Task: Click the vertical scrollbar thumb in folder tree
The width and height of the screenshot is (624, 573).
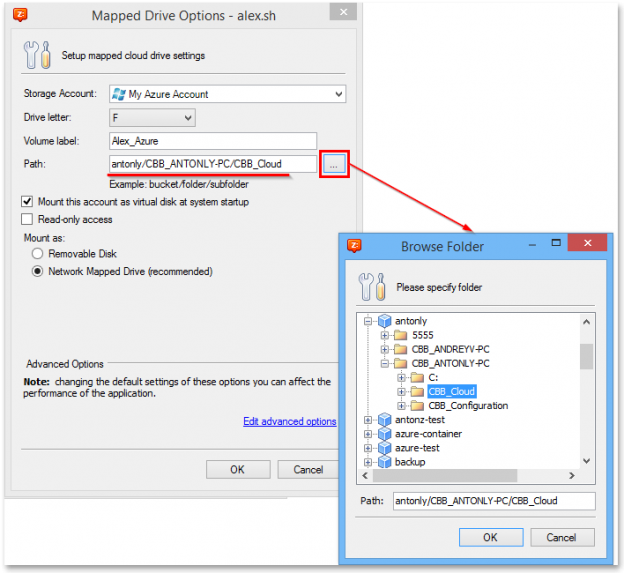Action: point(586,357)
